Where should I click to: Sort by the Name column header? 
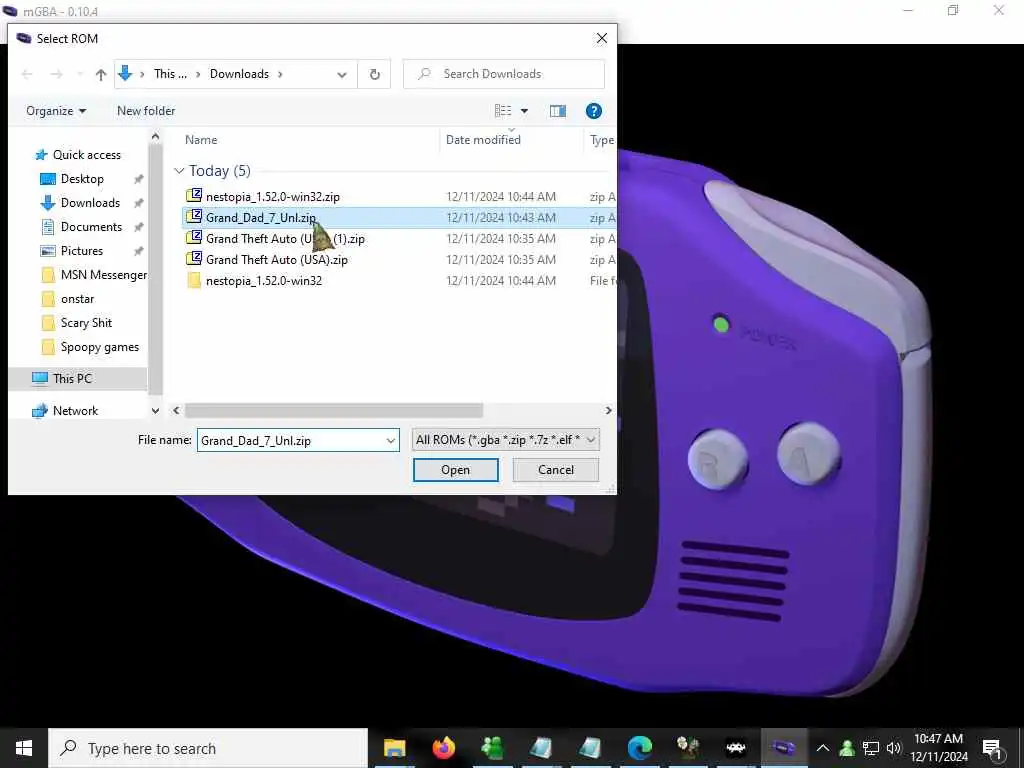click(x=201, y=140)
